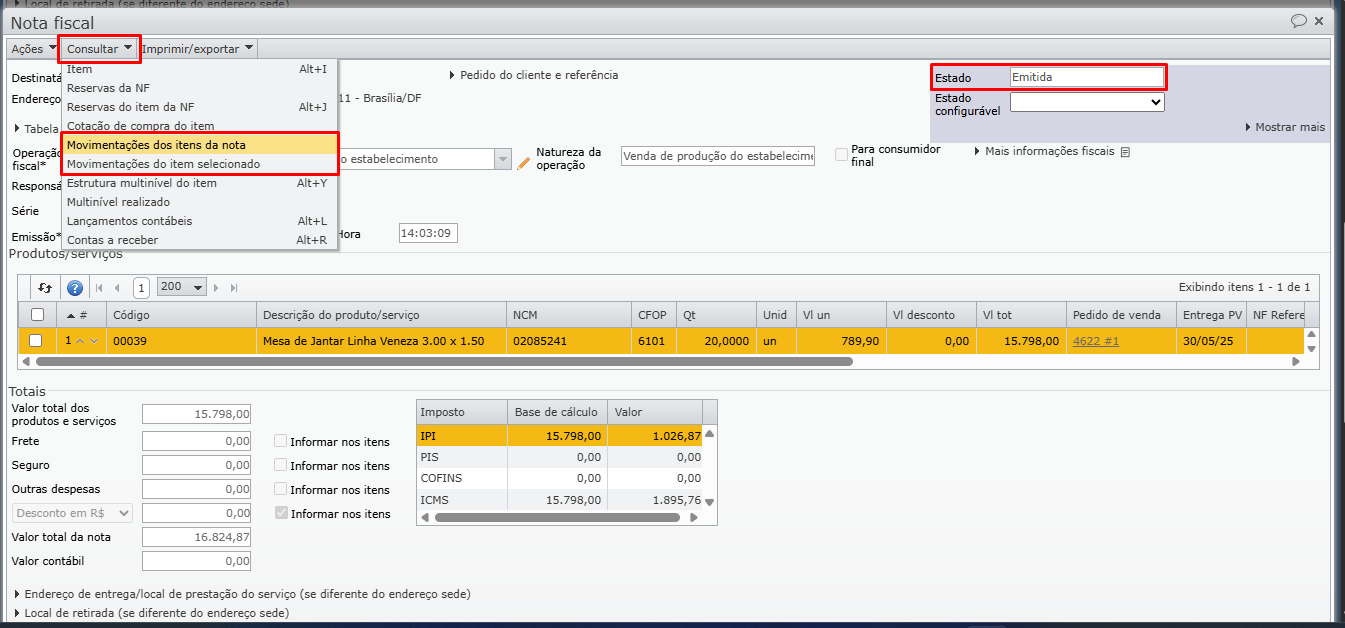Select Lançamentos contábeis menu entry
The image size is (1345, 628).
click(x=200, y=221)
